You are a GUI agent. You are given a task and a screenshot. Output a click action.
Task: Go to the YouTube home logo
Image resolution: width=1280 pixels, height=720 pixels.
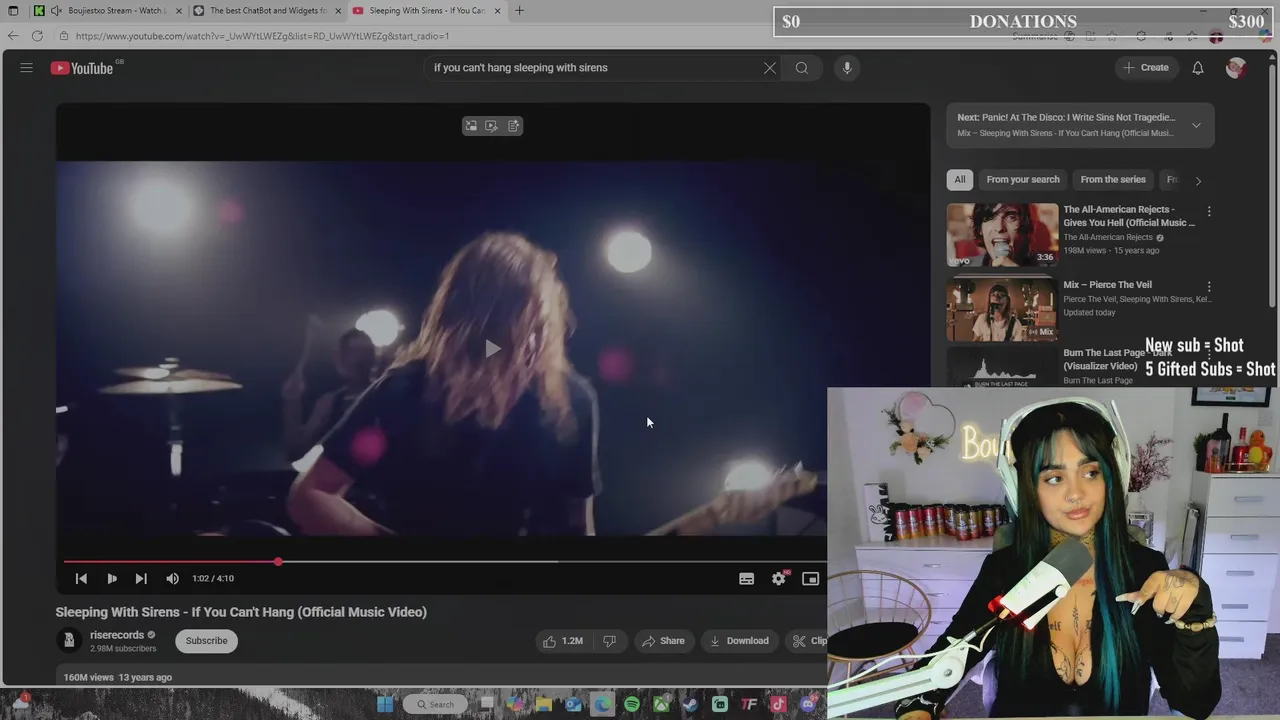click(82, 68)
